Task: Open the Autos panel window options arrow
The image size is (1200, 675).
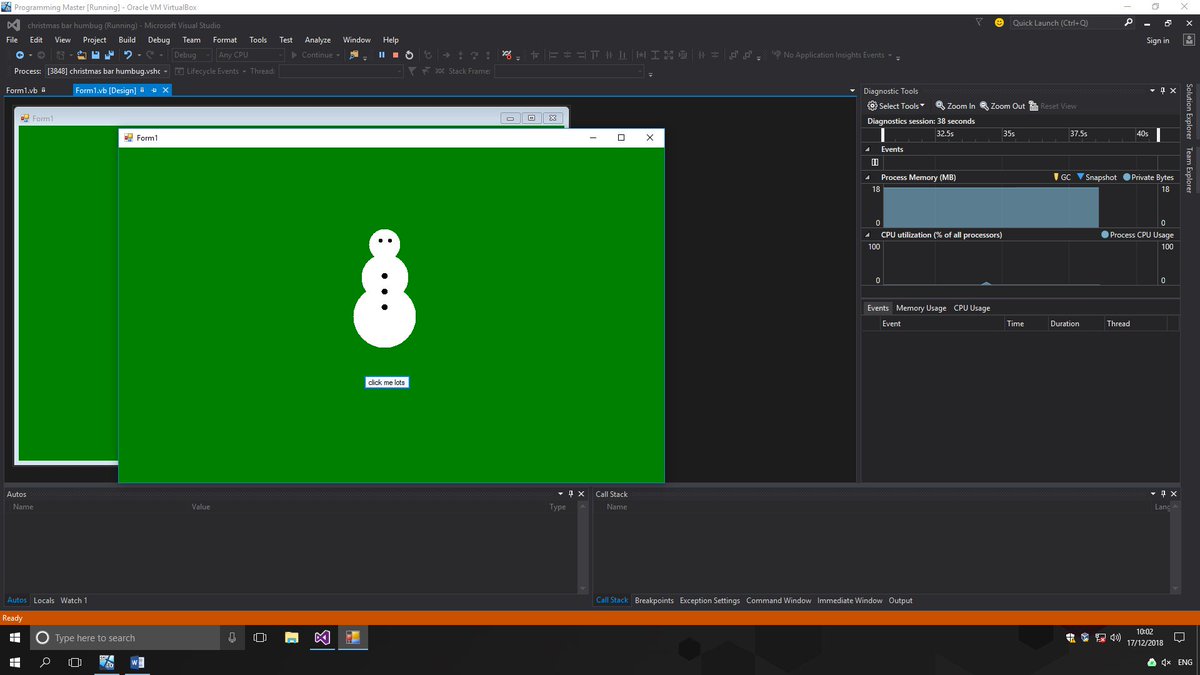Action: point(560,494)
